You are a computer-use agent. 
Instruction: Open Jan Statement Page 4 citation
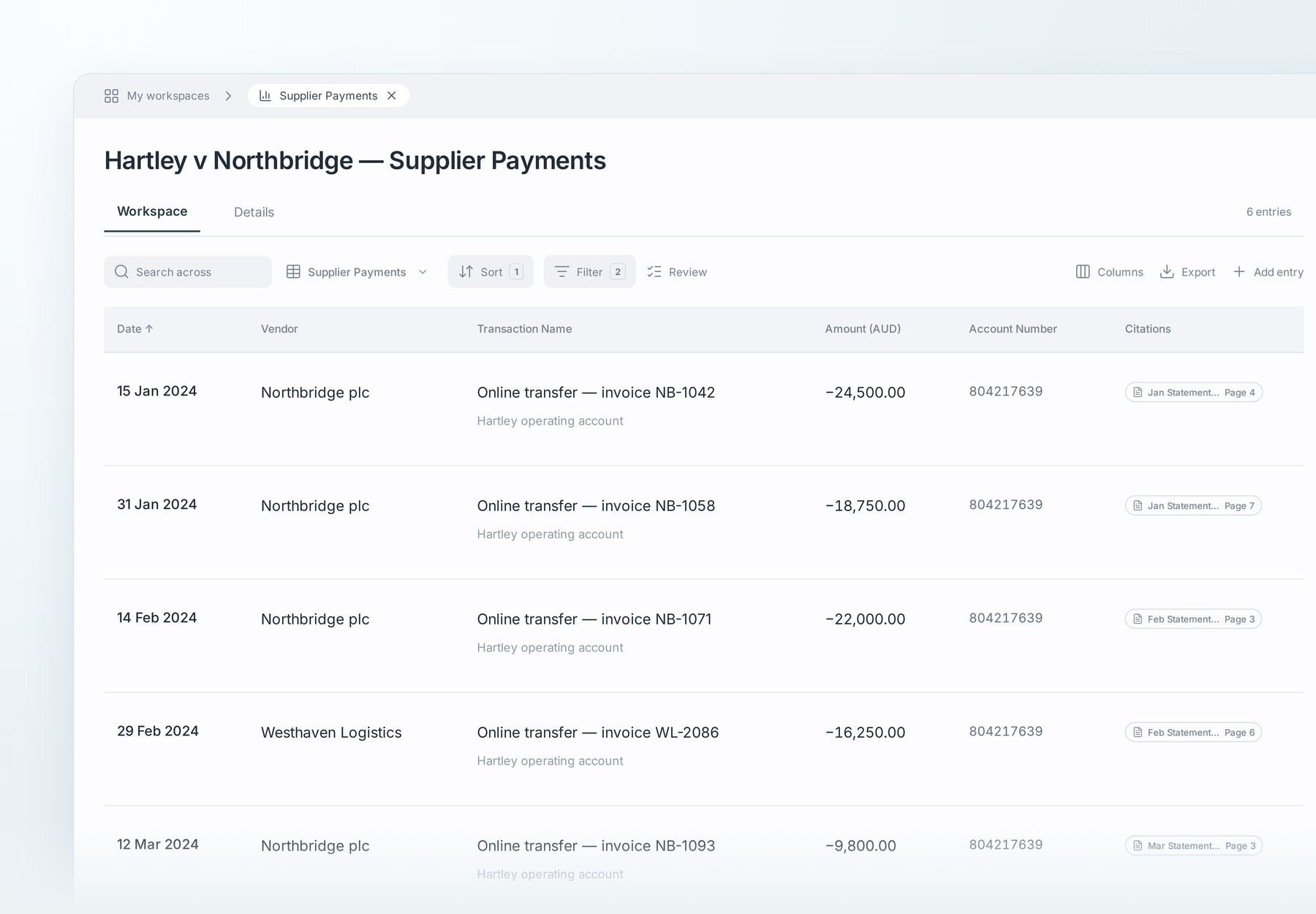1193,393
